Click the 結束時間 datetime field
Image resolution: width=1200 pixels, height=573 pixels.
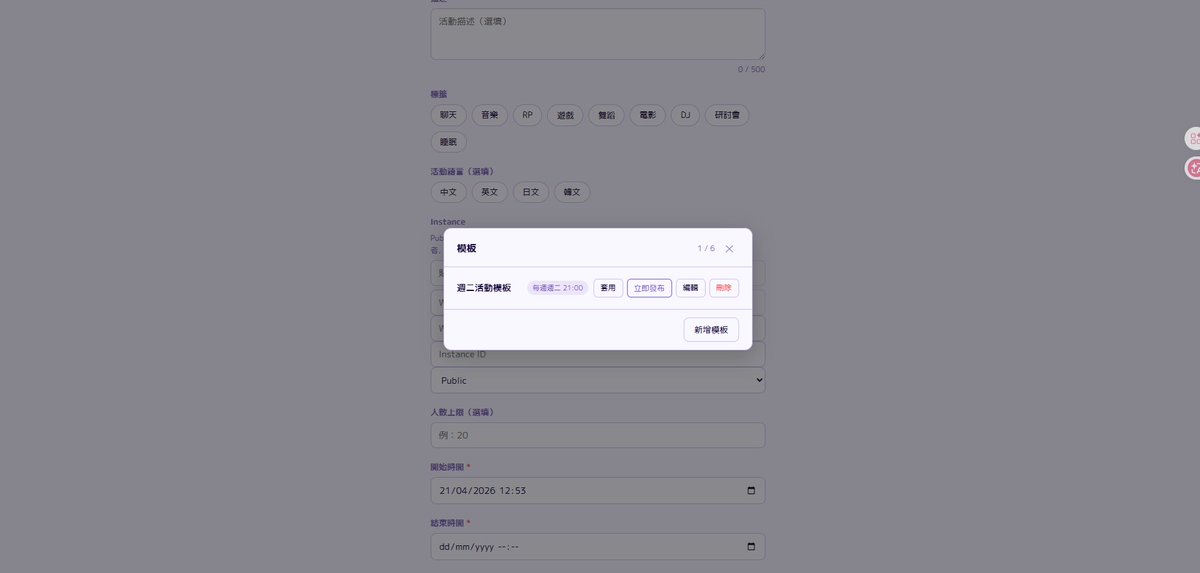click(x=598, y=547)
